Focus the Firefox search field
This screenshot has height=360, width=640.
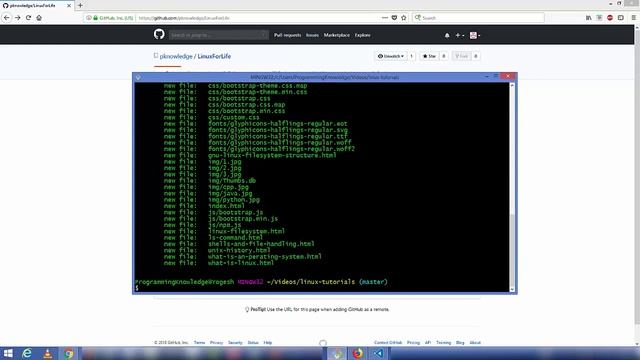point(478,18)
